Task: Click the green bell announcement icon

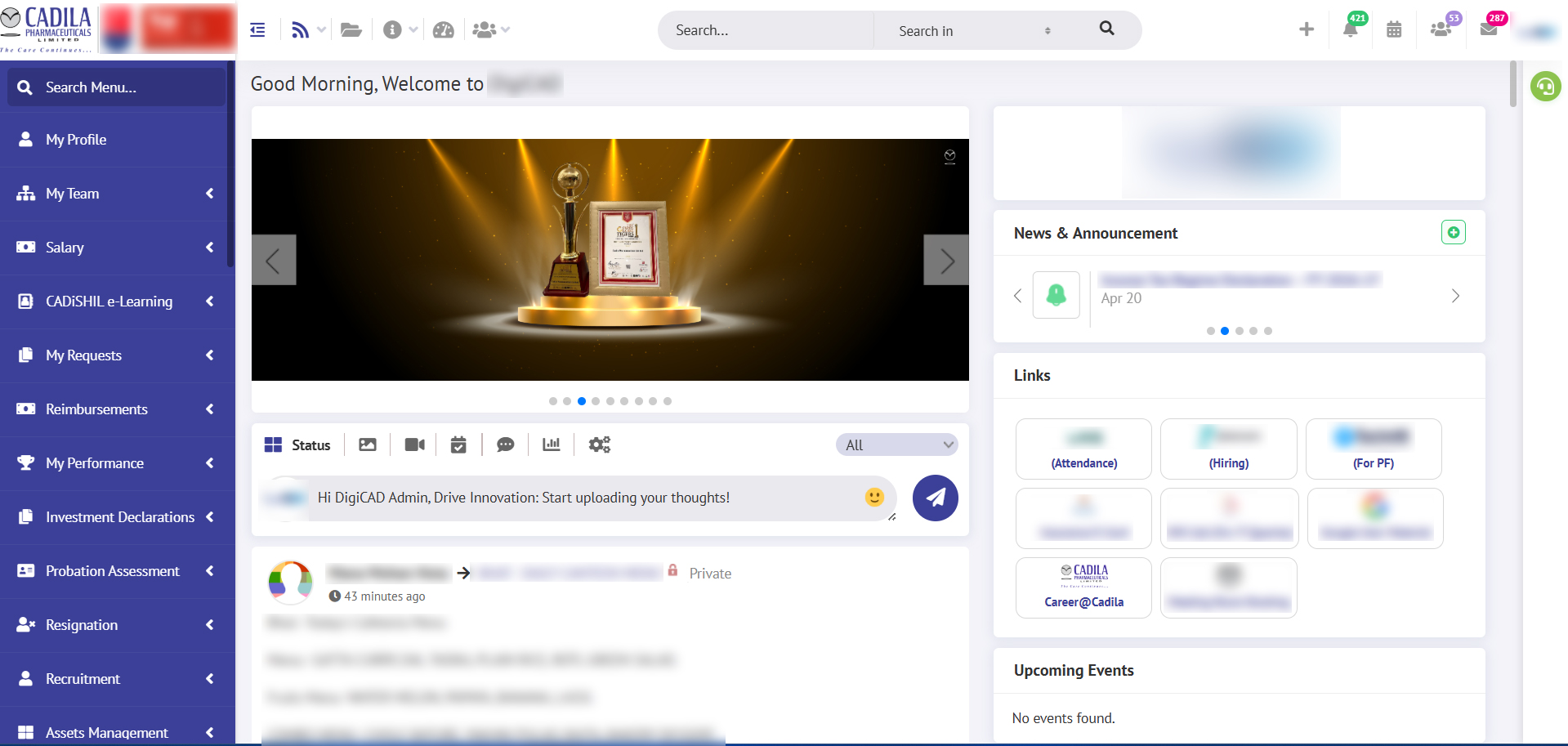Action: point(1056,295)
